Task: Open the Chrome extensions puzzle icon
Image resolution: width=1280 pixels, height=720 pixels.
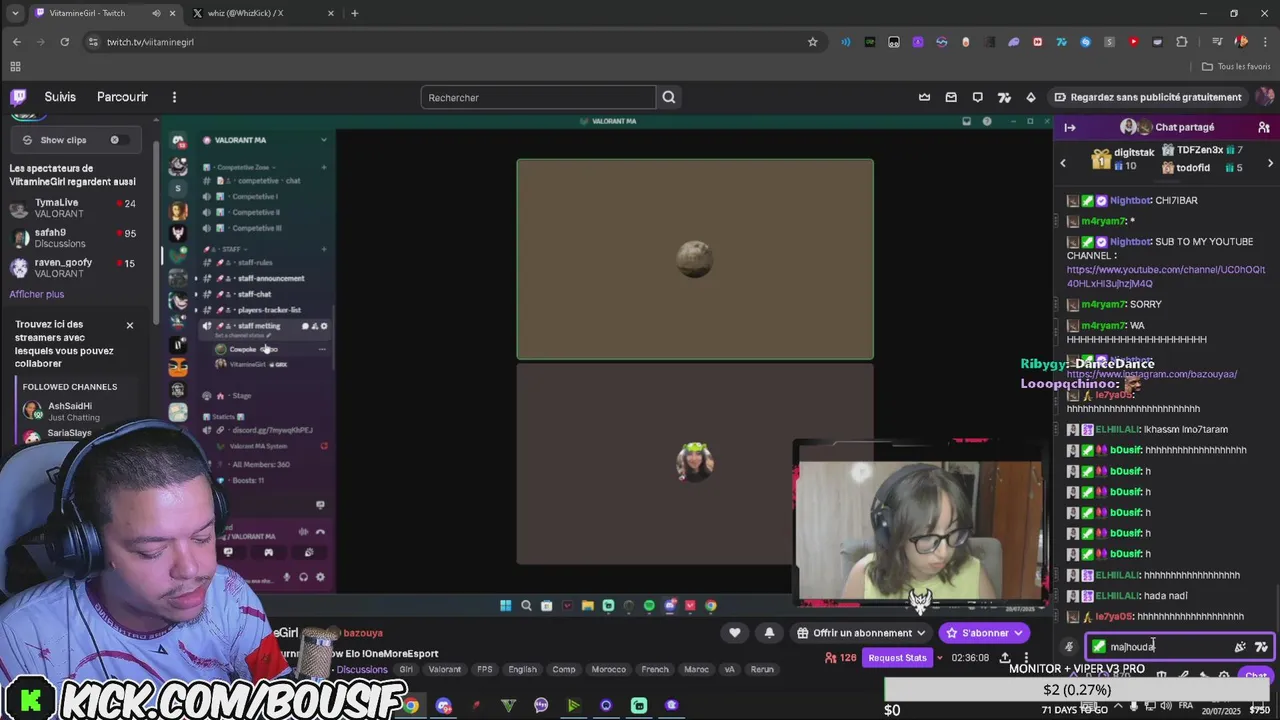Action: point(1182,42)
